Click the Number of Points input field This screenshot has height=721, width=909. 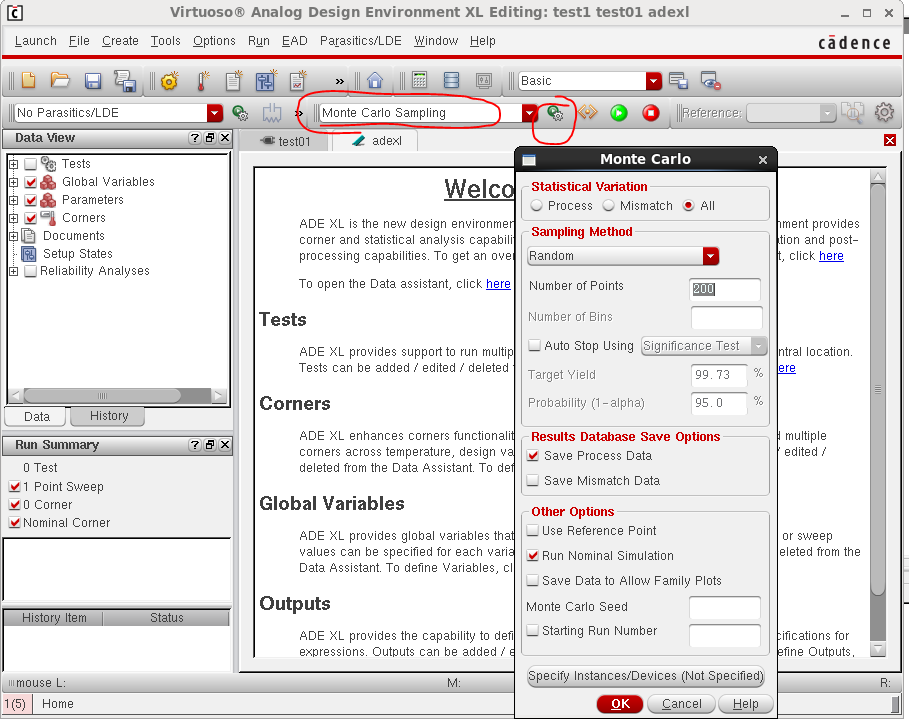(x=725, y=289)
